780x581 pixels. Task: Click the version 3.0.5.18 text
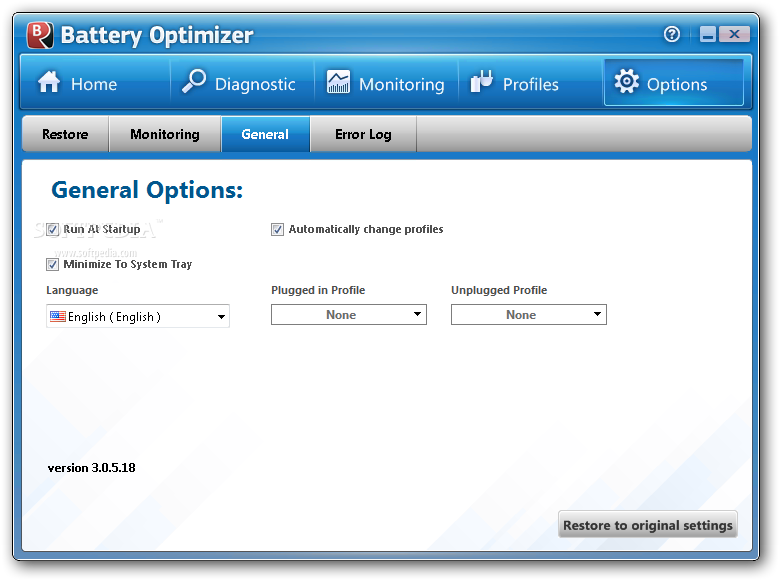[92, 468]
